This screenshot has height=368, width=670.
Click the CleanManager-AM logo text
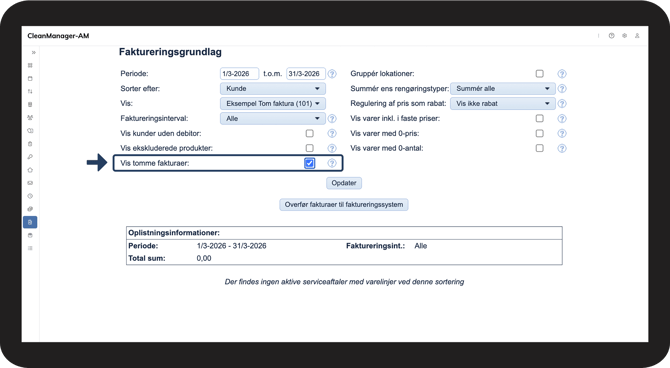(58, 36)
